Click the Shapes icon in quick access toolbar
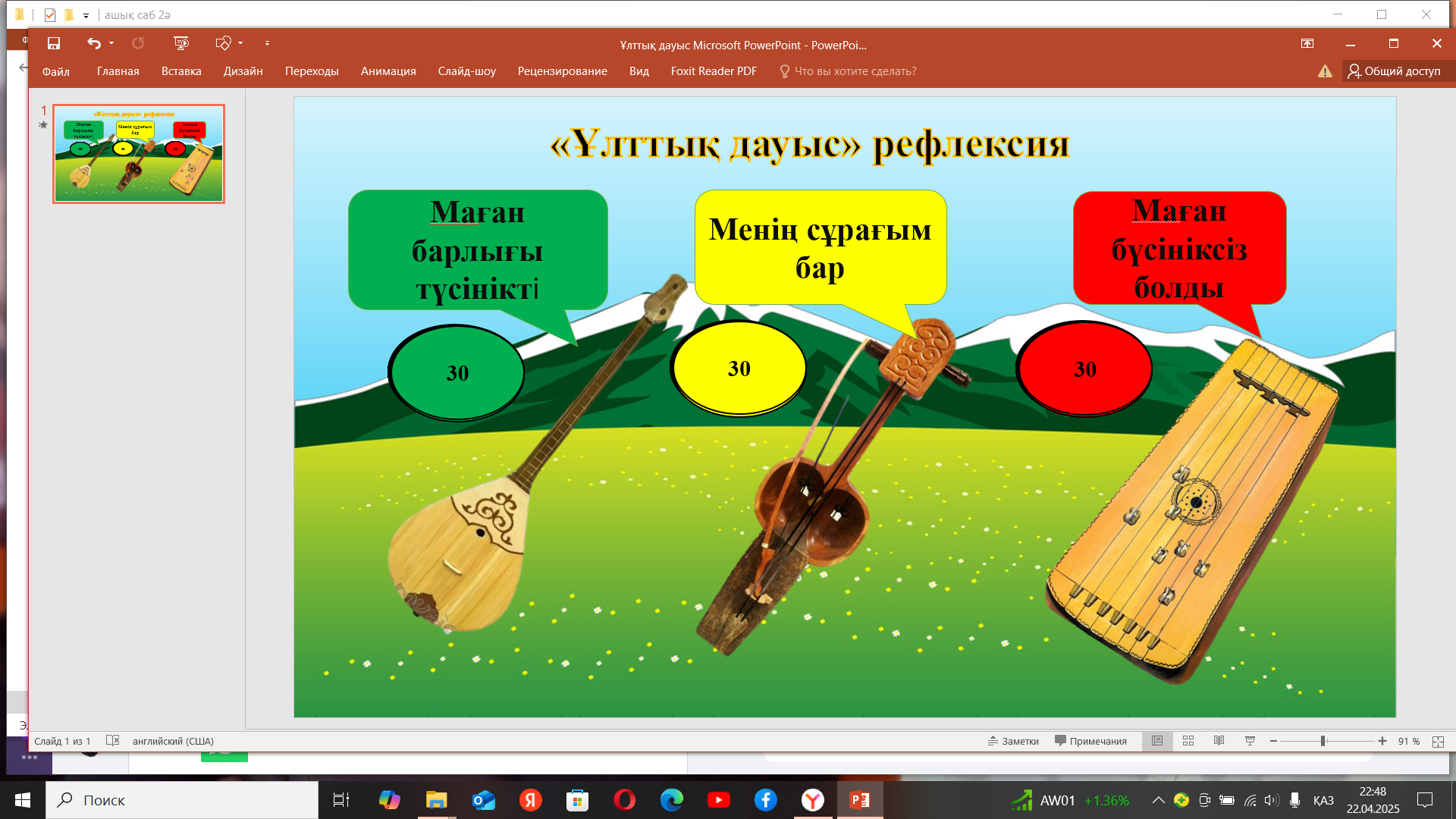 point(223,43)
